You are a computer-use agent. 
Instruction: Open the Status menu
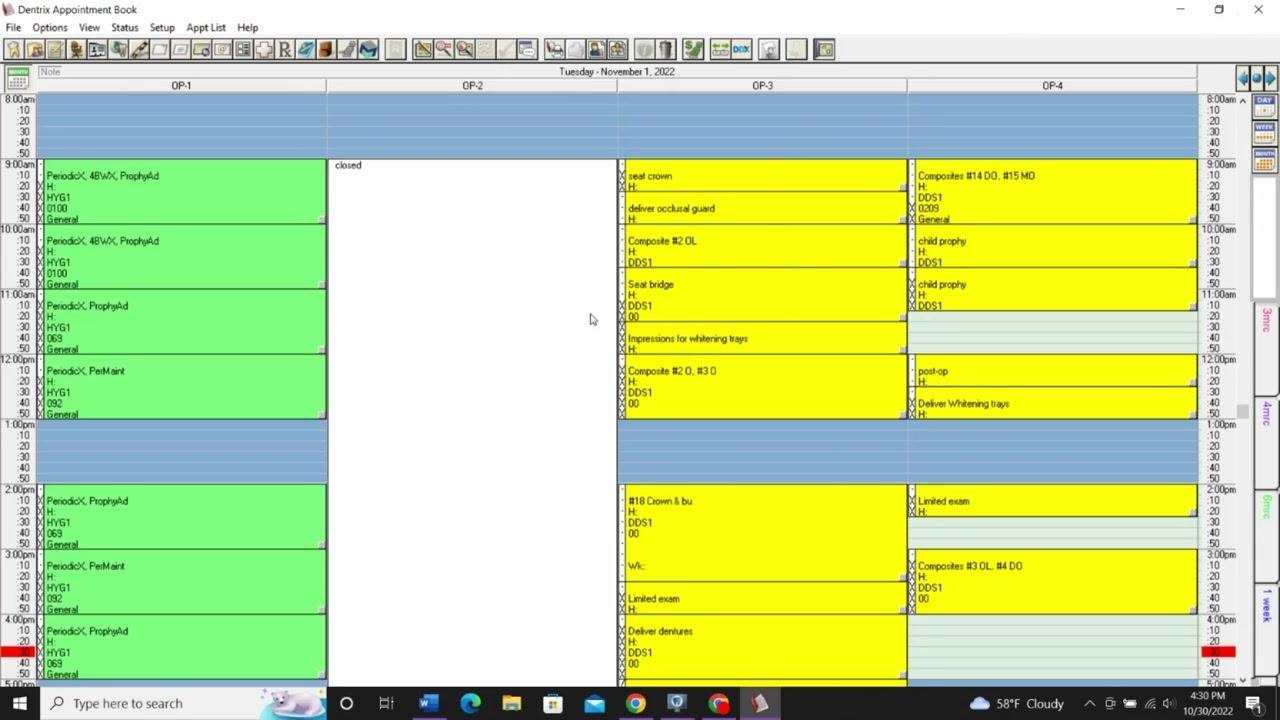pyautogui.click(x=124, y=28)
